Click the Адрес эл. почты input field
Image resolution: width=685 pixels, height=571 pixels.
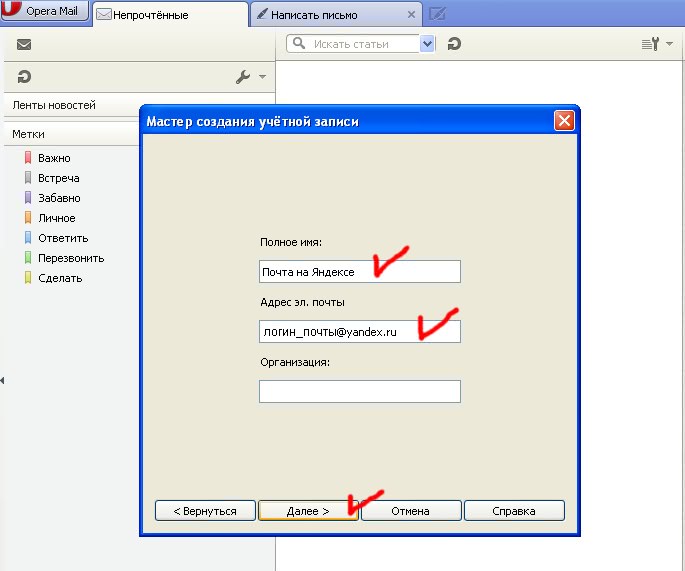[x=360, y=331]
